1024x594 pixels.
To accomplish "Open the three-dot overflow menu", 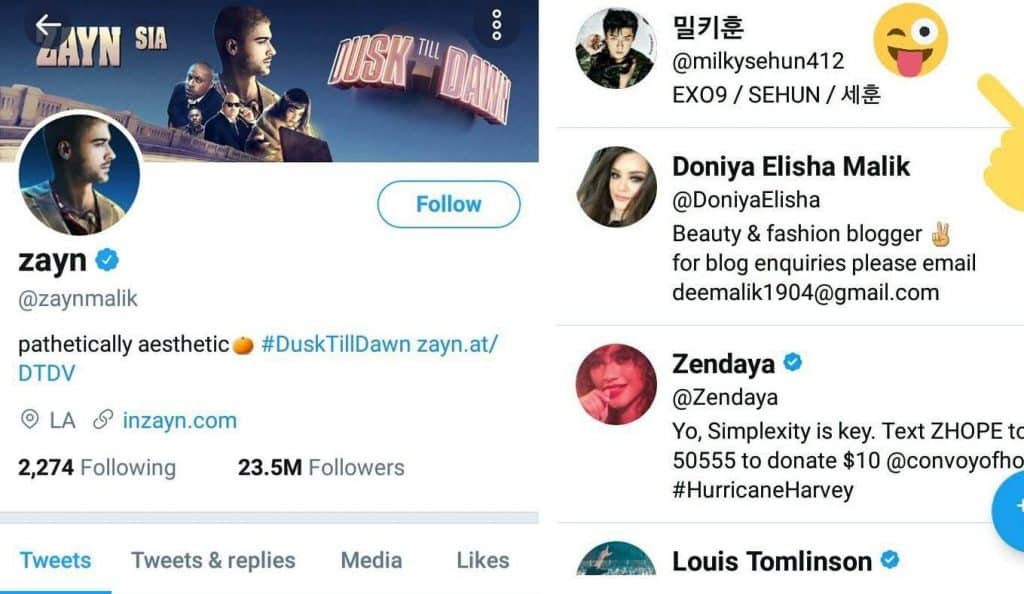I will (x=497, y=25).
